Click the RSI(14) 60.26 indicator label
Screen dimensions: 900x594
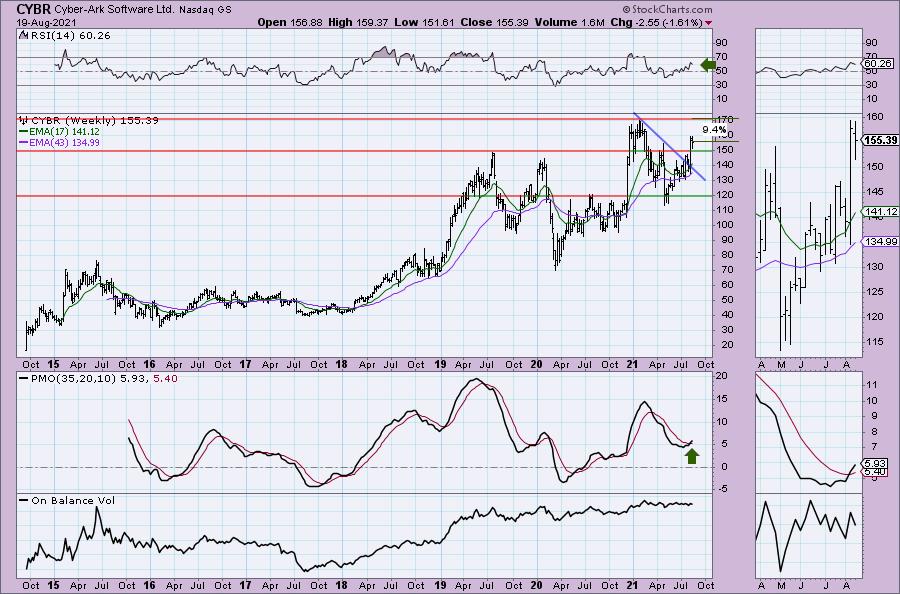tap(69, 36)
